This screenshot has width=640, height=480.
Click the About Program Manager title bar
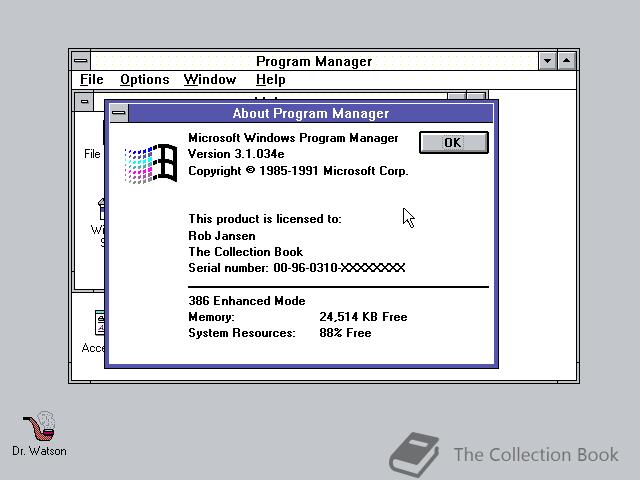pyautogui.click(x=311, y=113)
